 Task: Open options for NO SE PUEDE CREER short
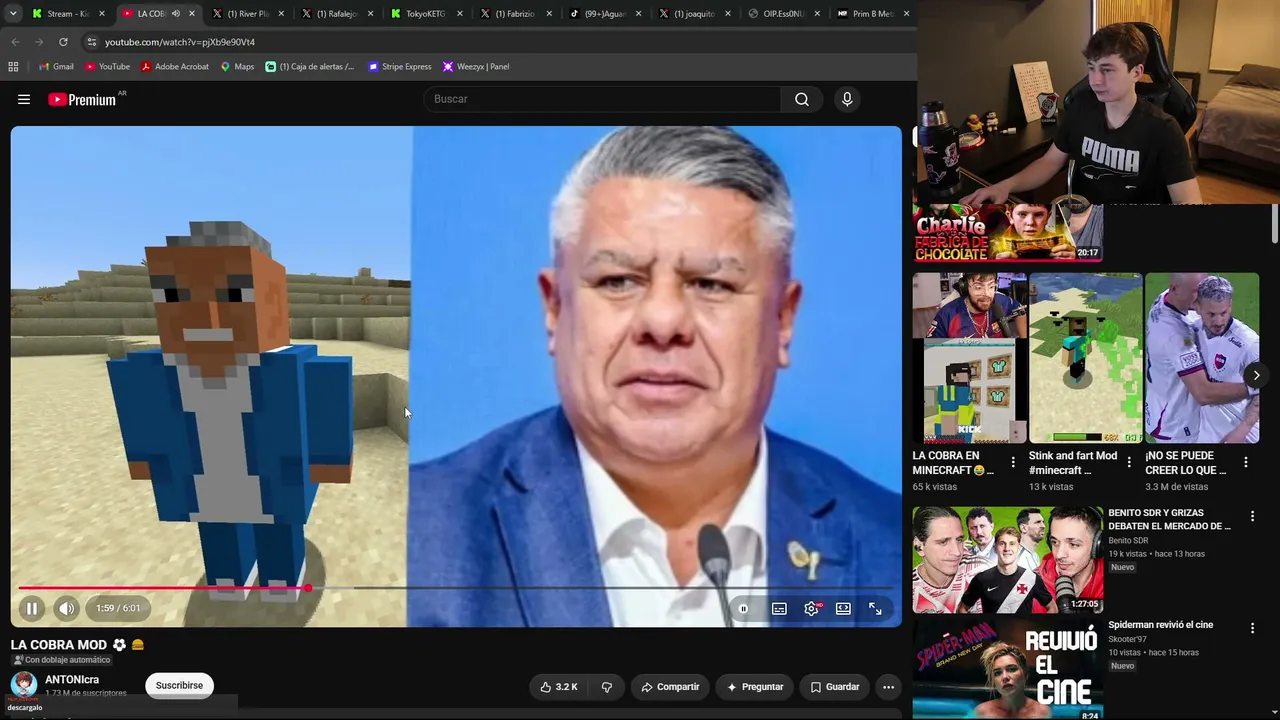[x=1246, y=462]
